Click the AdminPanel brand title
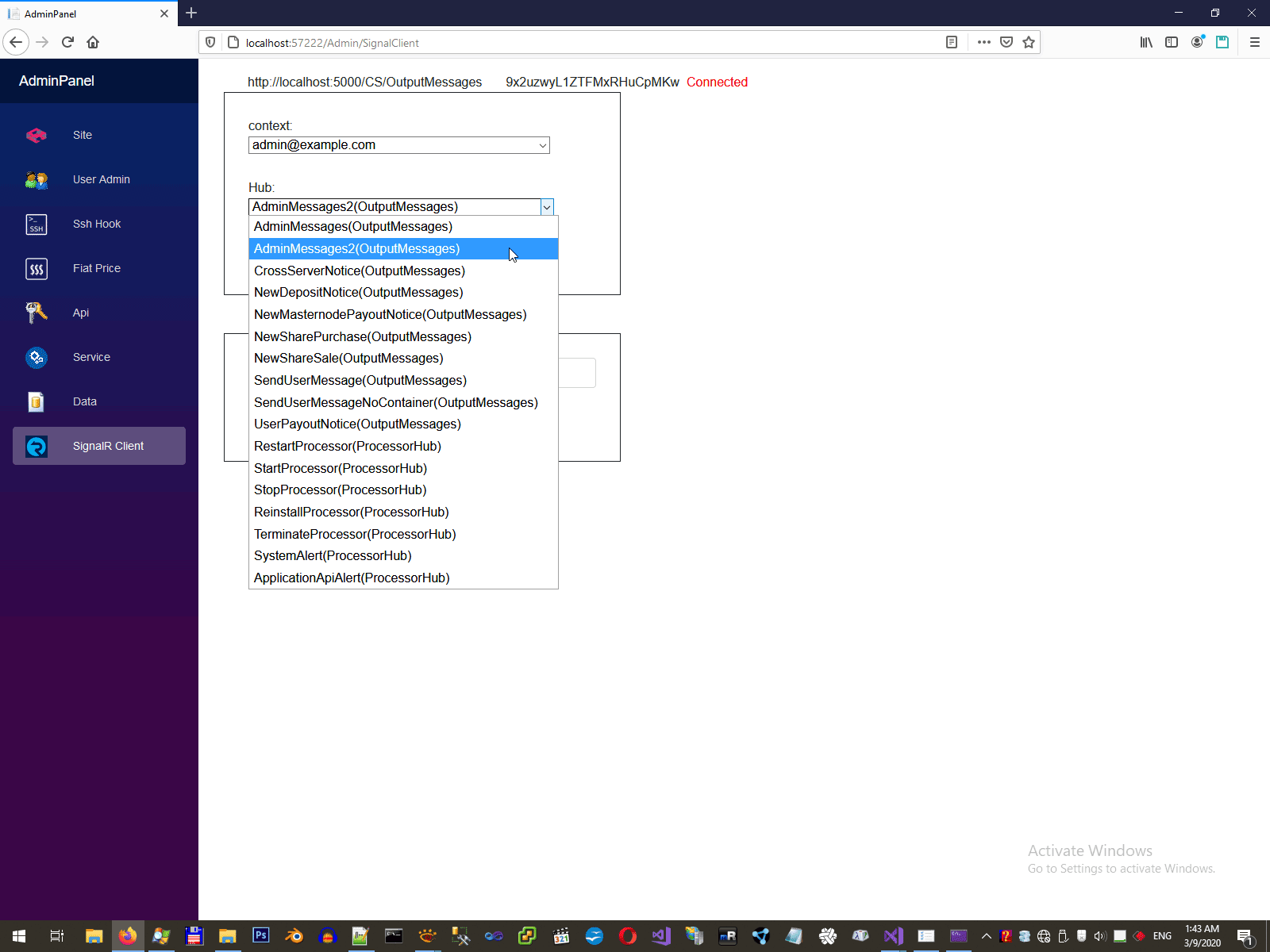This screenshot has height=952, width=1270. [56, 81]
